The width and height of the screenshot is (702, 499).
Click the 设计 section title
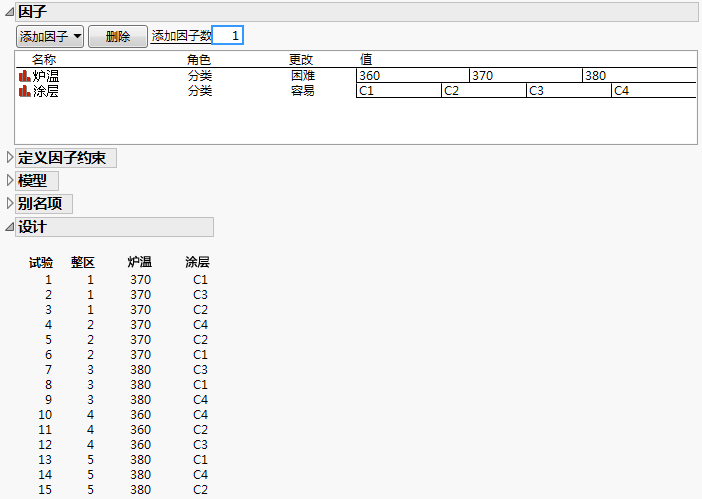pos(32,227)
